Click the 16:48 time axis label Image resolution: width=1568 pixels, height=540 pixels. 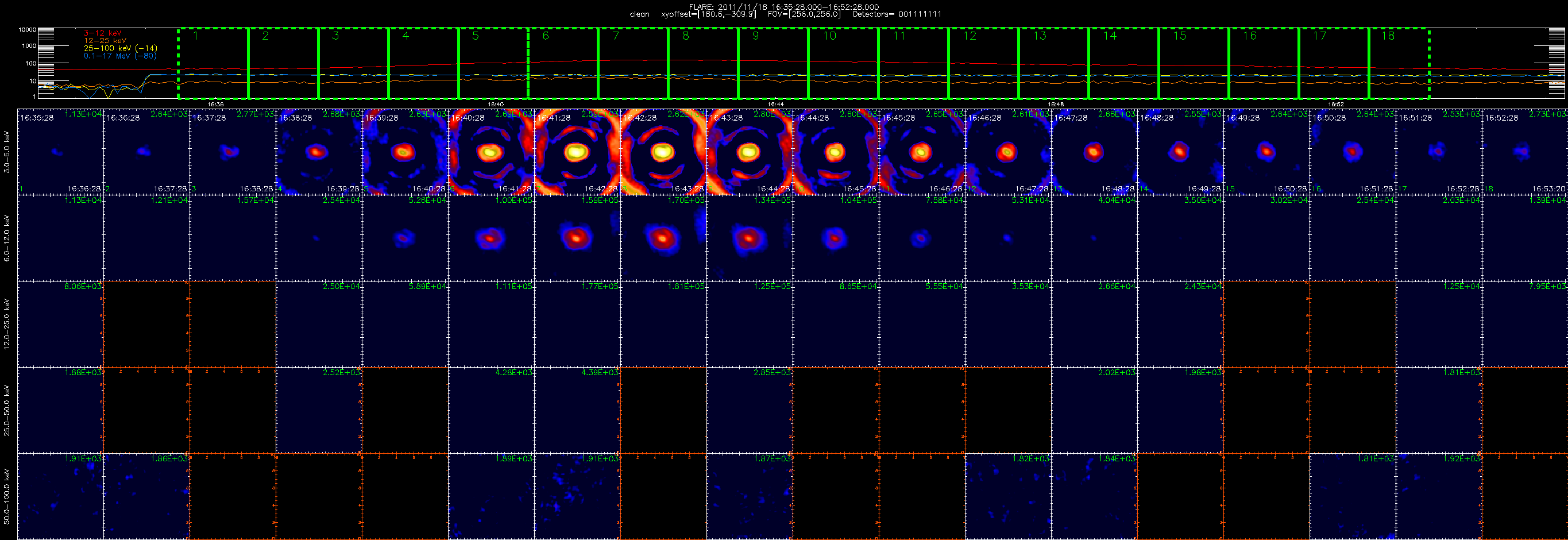point(1056,105)
